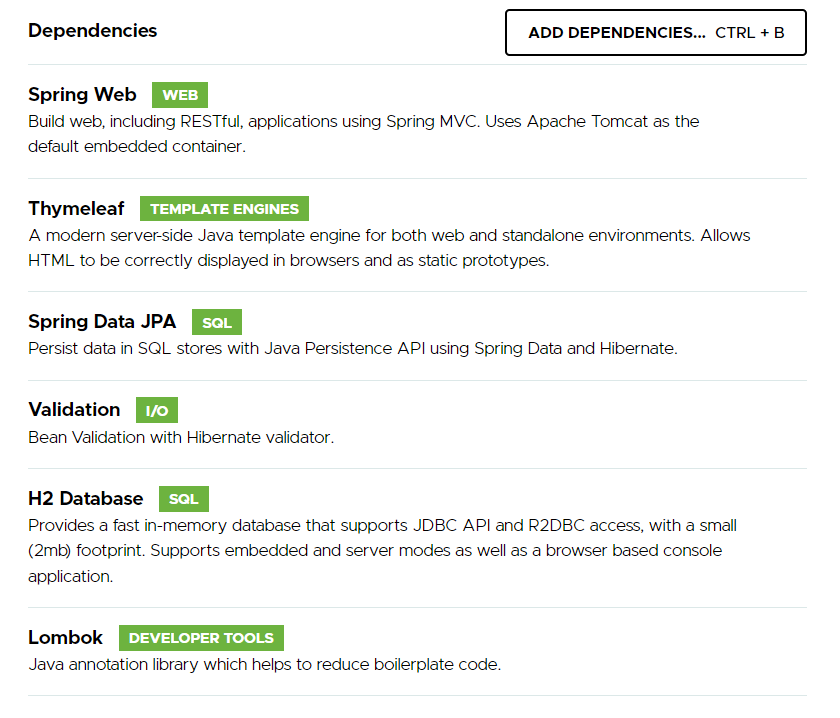Click the Lombok description text
This screenshot has width=840, height=718.
click(264, 664)
